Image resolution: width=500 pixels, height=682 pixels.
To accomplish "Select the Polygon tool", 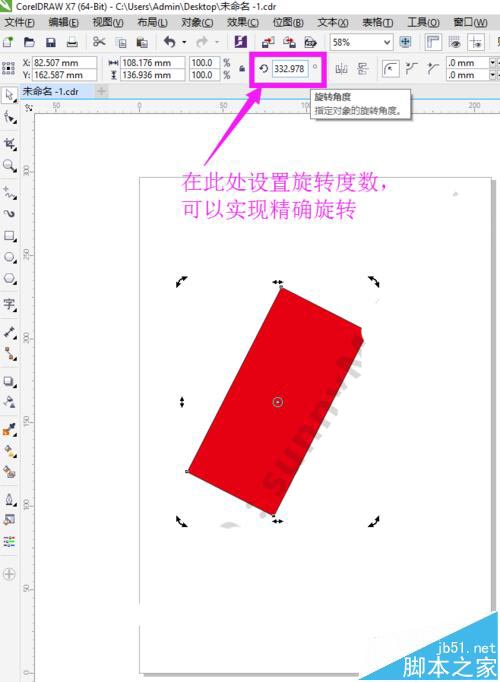I will click(9, 278).
